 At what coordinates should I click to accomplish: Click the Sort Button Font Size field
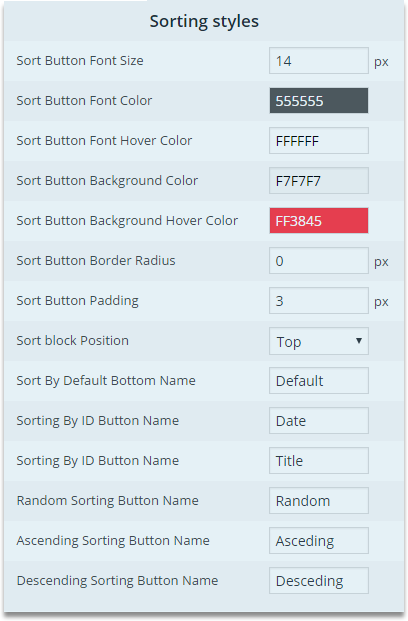click(x=319, y=61)
